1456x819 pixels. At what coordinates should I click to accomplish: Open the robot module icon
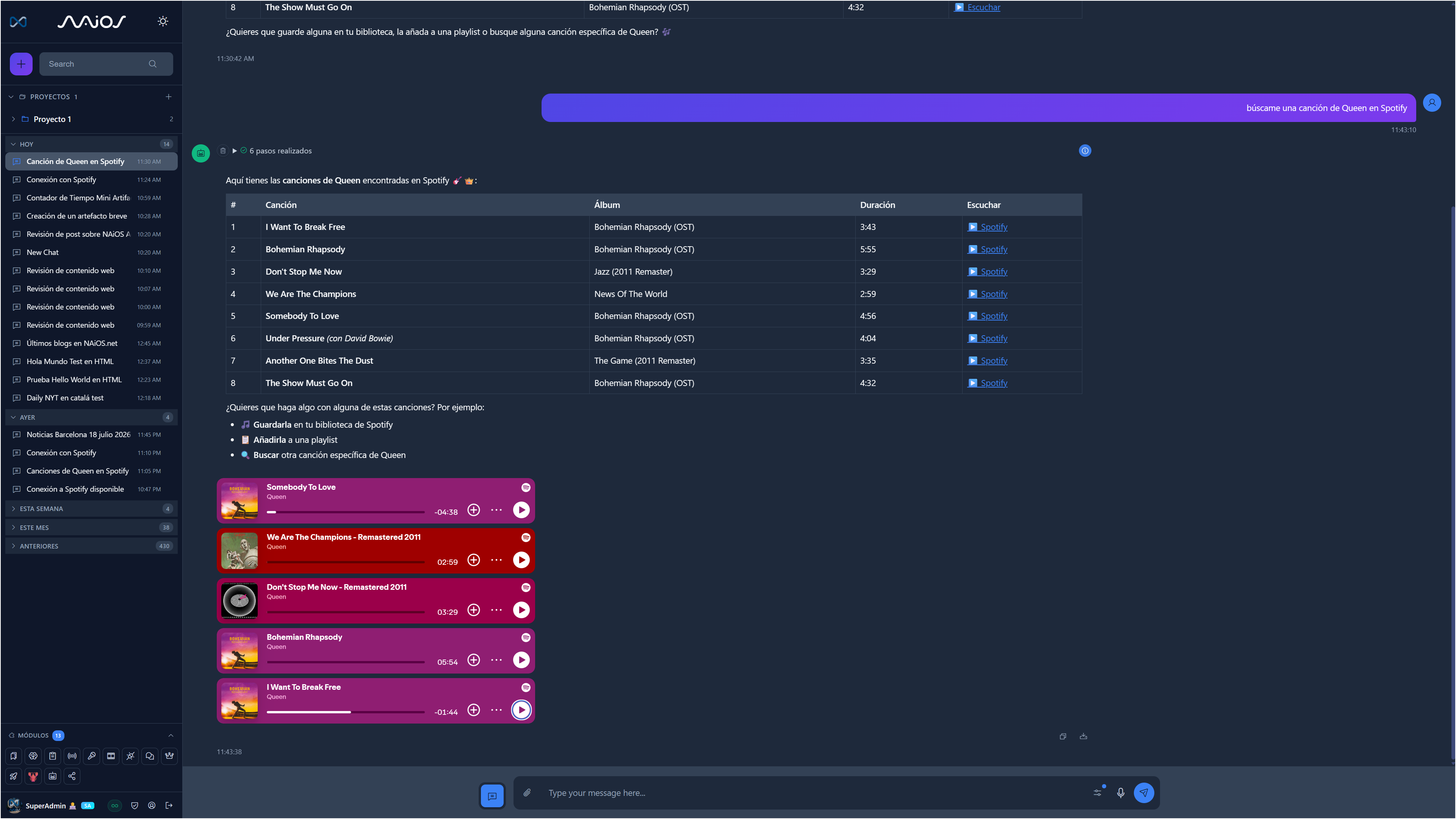coord(53,776)
